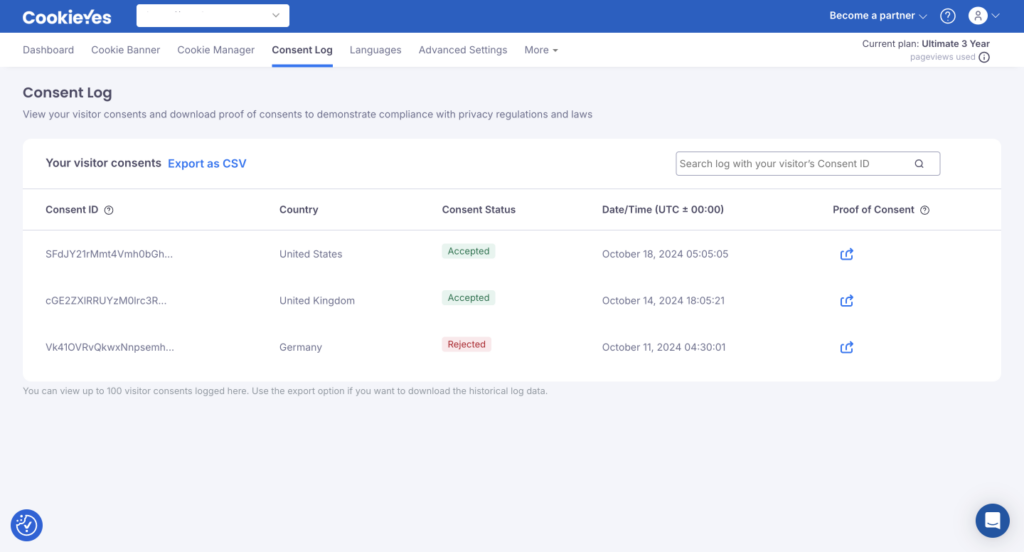Click the search magnifier icon in log search
Viewport: 1024px width, 552px height.
[919, 164]
